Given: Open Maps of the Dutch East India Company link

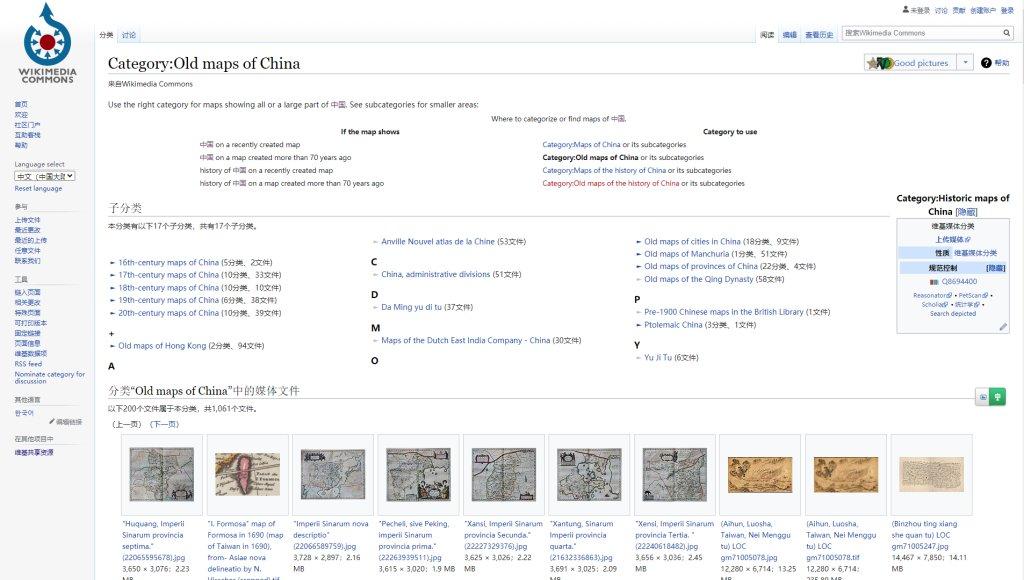Looking at the screenshot, I should click(x=466, y=340).
